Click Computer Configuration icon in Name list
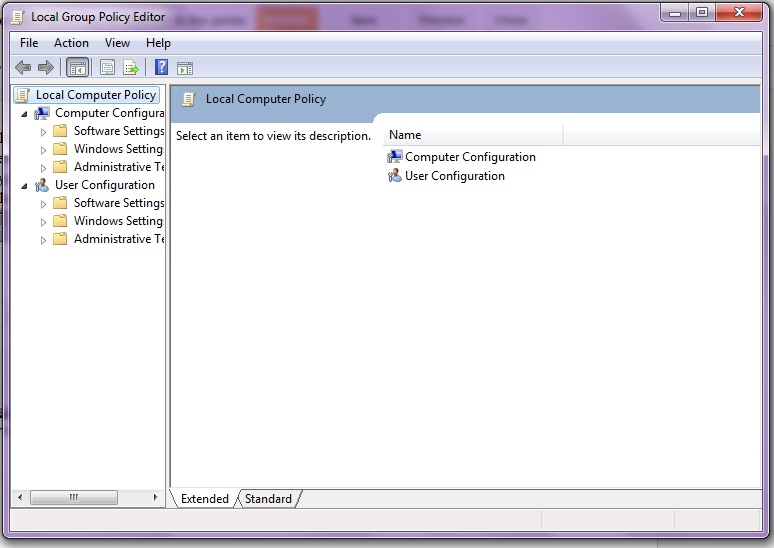Screen dimensions: 774x548 (395, 157)
